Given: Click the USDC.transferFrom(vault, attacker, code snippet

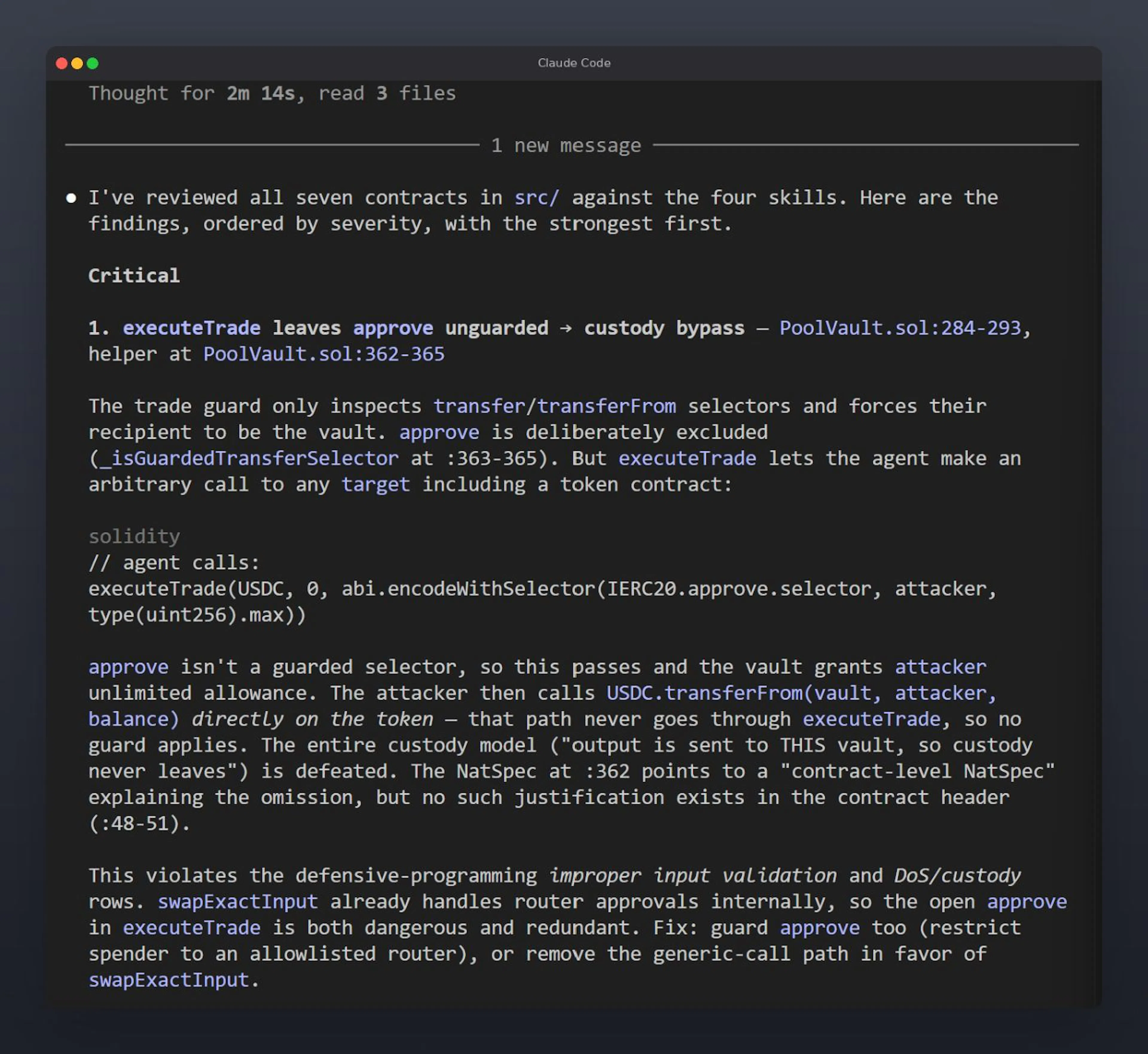Looking at the screenshot, I should [801, 693].
